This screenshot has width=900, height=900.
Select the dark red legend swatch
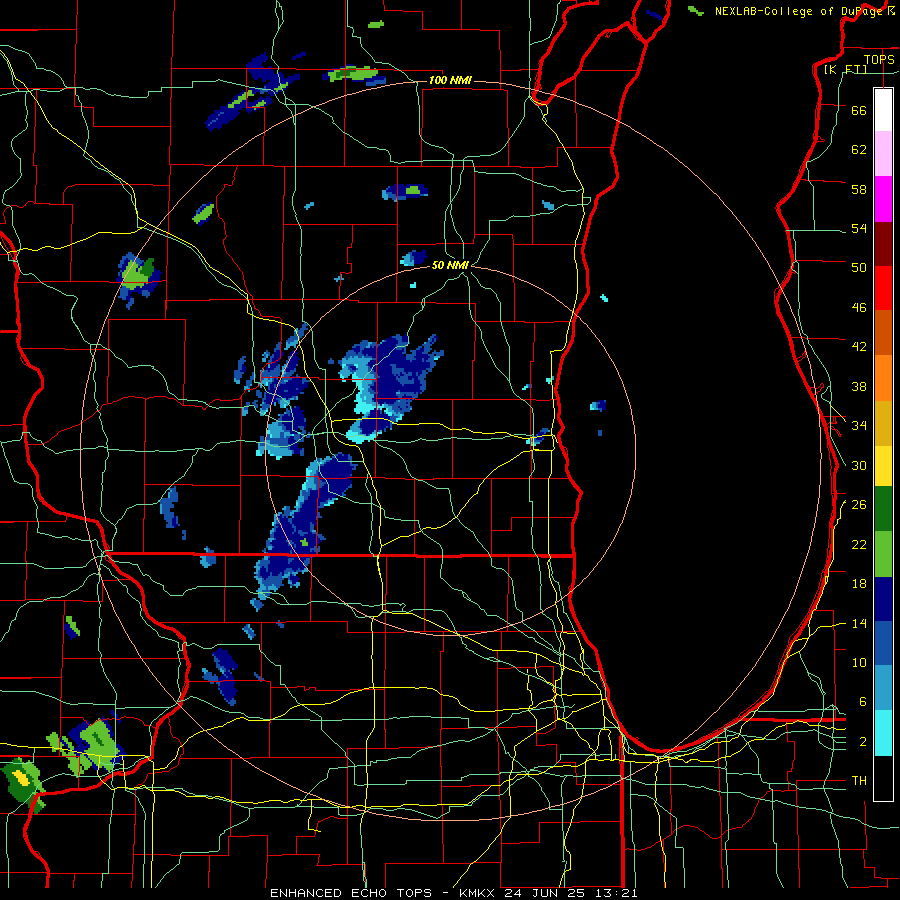point(883,244)
